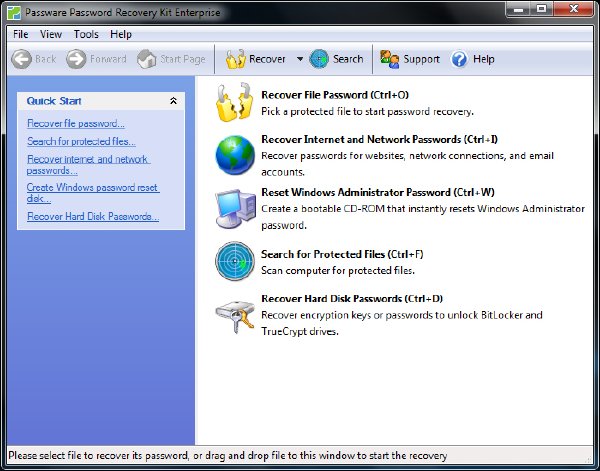Open the Tools menu
The image size is (600, 471).
86,34
